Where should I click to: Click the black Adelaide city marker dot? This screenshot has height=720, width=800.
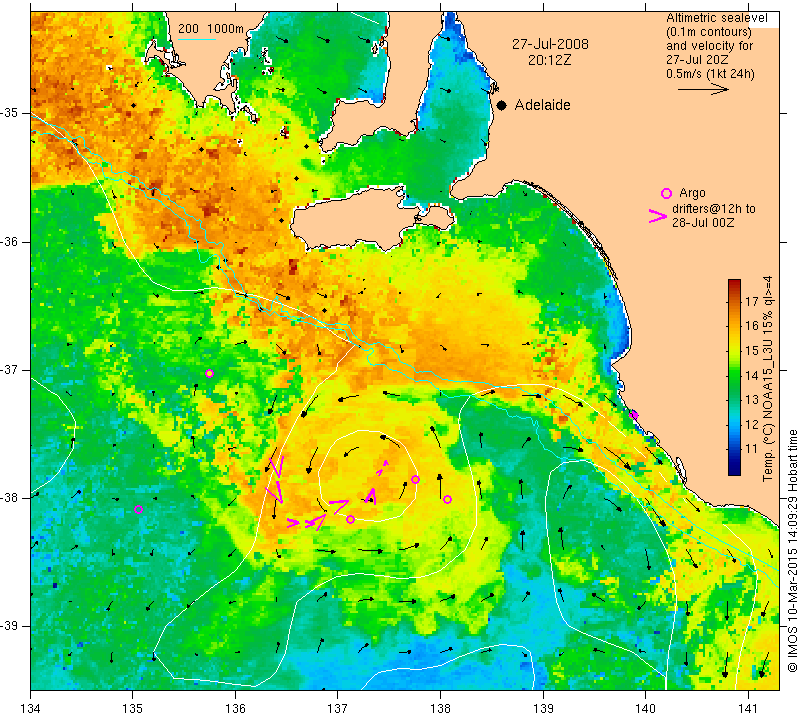pyautogui.click(x=502, y=105)
